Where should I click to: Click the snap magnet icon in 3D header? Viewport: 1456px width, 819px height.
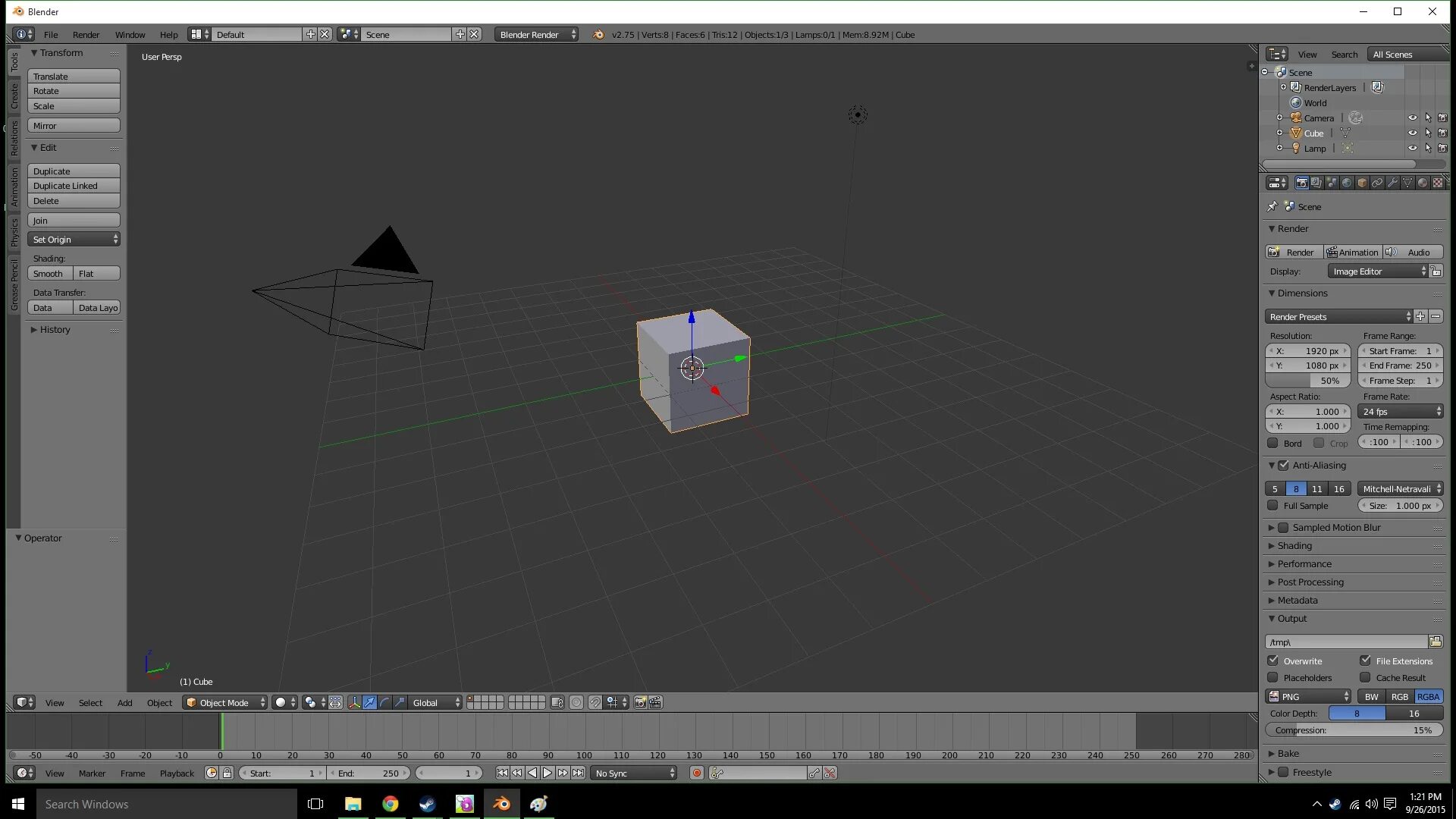pyautogui.click(x=595, y=702)
